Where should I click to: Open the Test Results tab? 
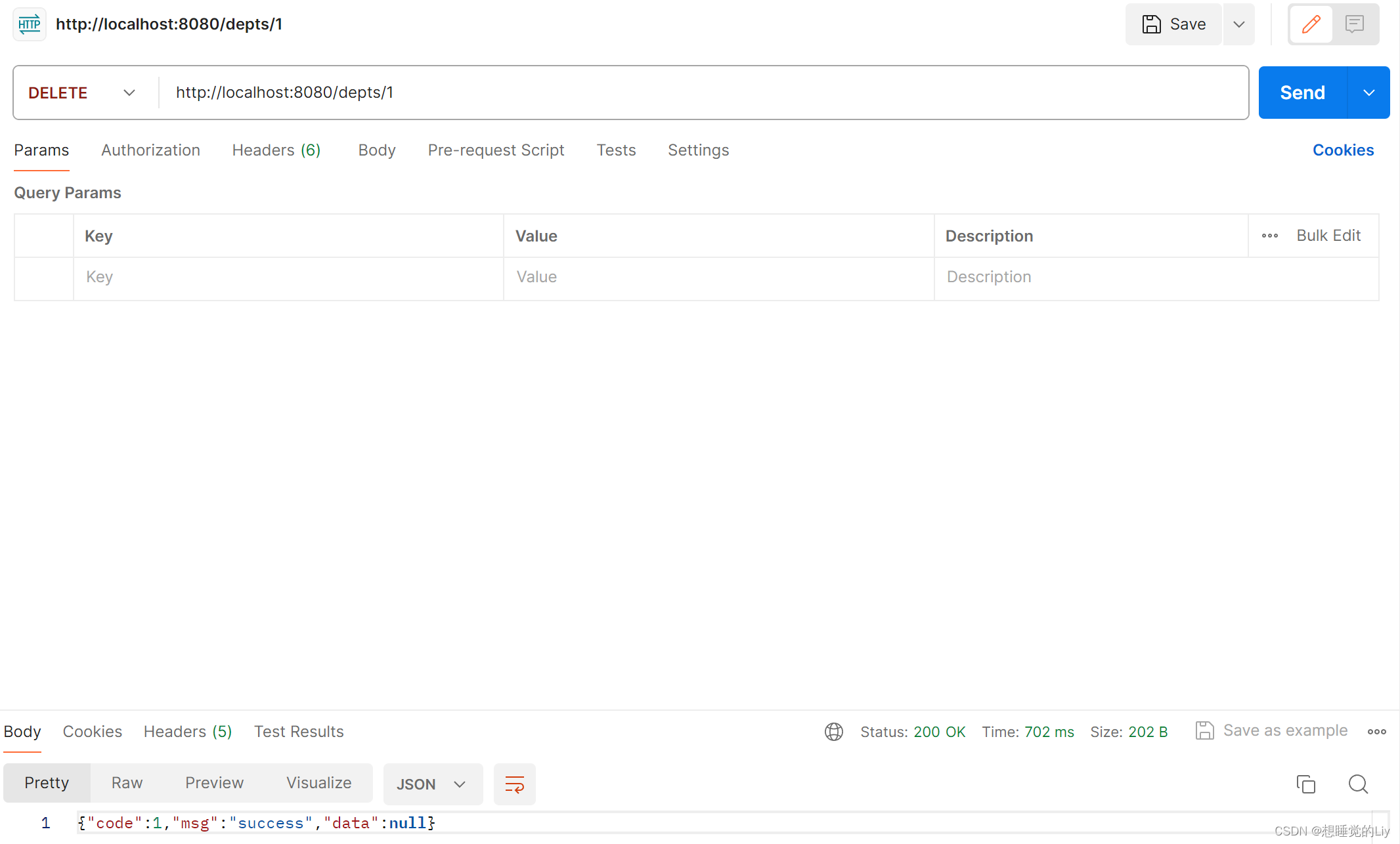[299, 731]
